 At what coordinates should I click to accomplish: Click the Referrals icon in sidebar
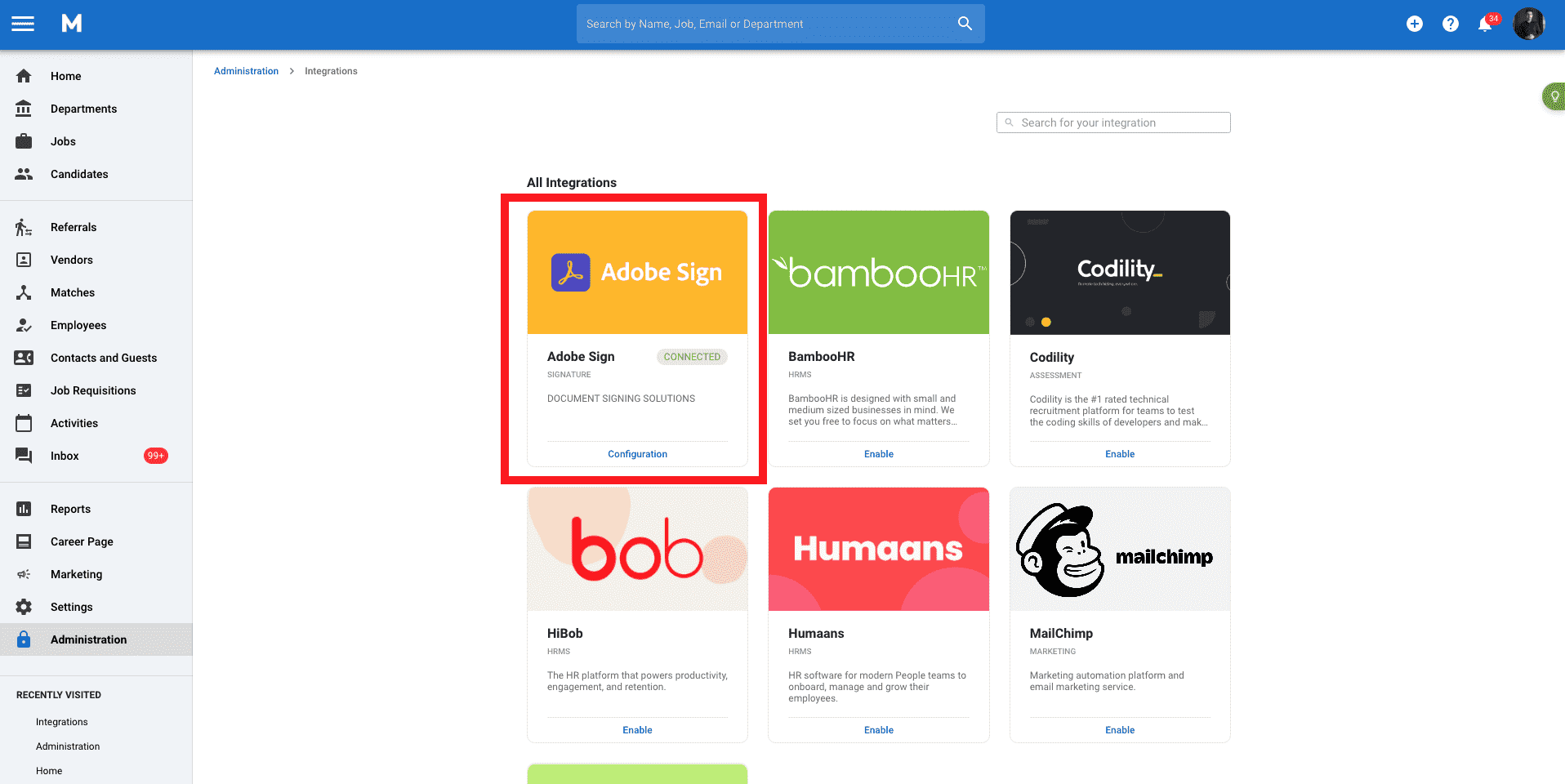click(24, 227)
